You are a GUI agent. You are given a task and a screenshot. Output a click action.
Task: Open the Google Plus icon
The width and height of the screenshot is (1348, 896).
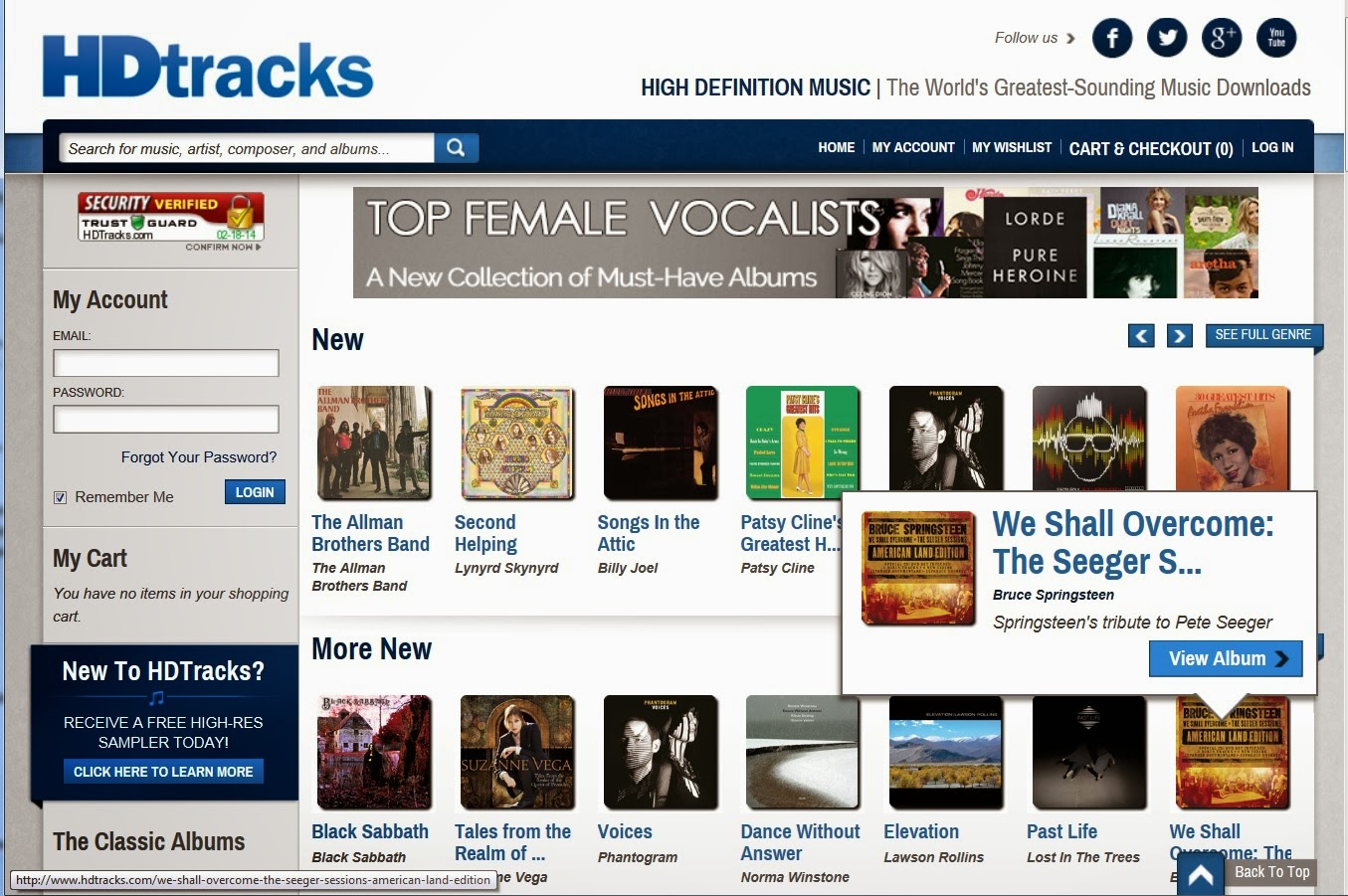1222,39
